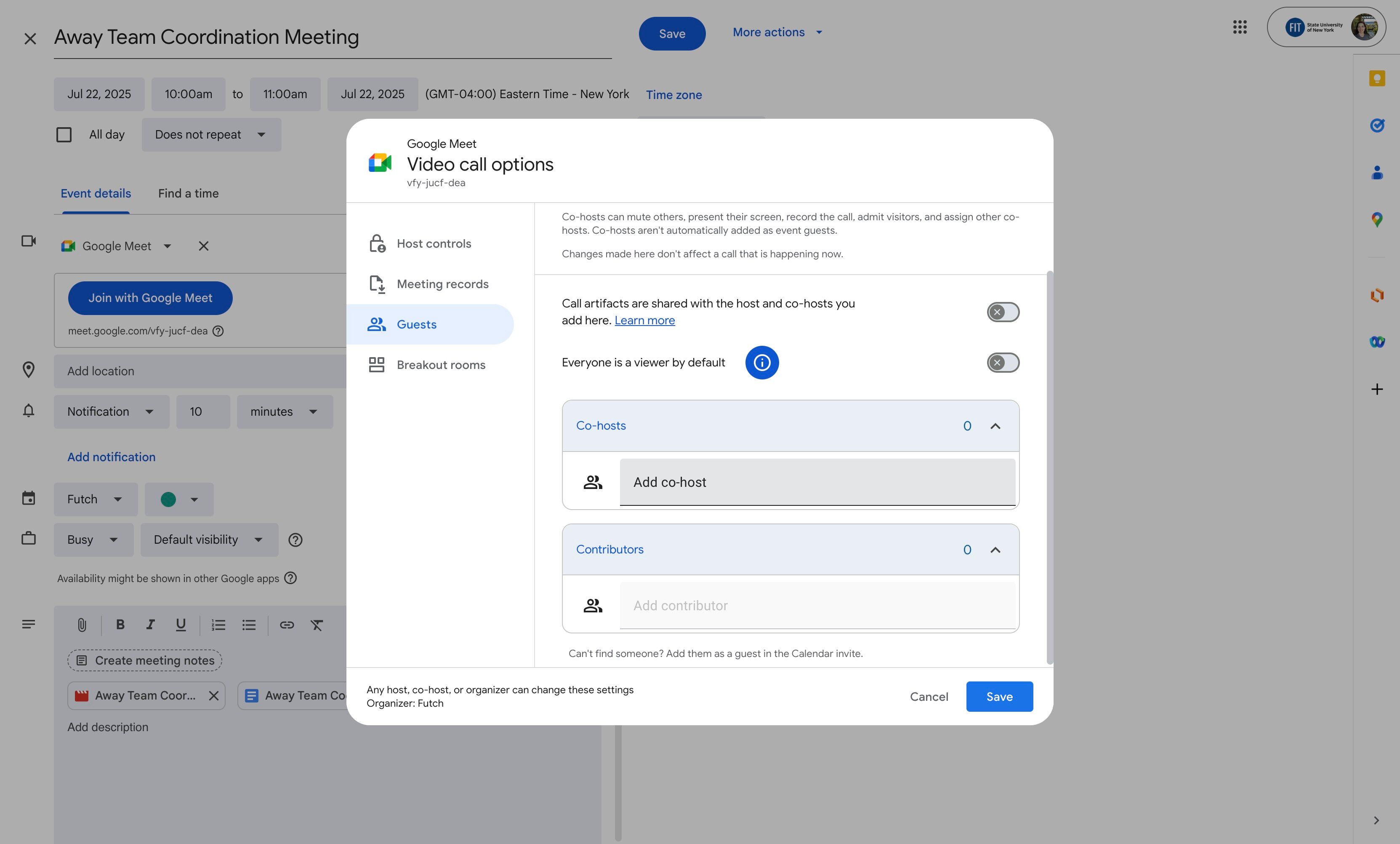This screenshot has width=1400, height=844.
Task: Switch to Breakout rooms section
Action: pyautogui.click(x=440, y=365)
